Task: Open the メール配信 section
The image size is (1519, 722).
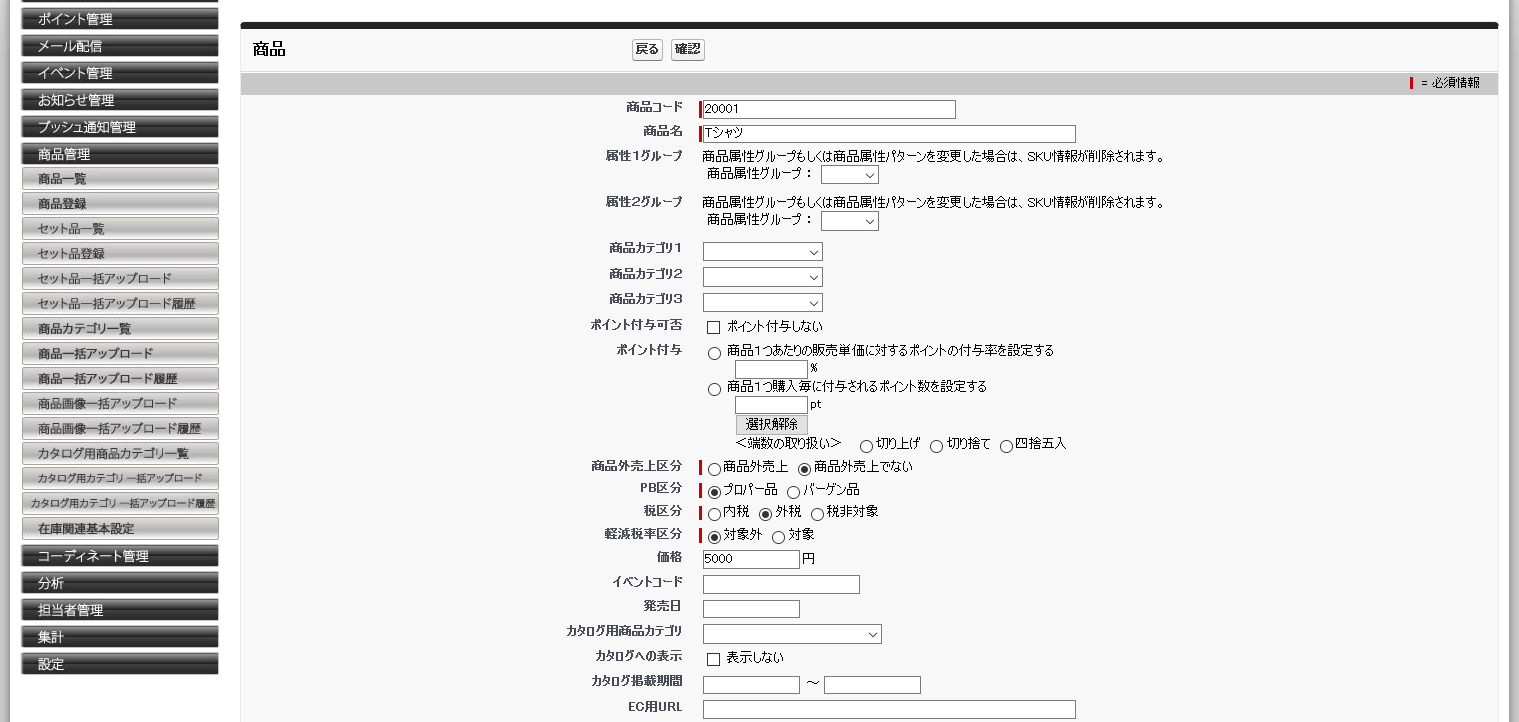Action: point(119,45)
